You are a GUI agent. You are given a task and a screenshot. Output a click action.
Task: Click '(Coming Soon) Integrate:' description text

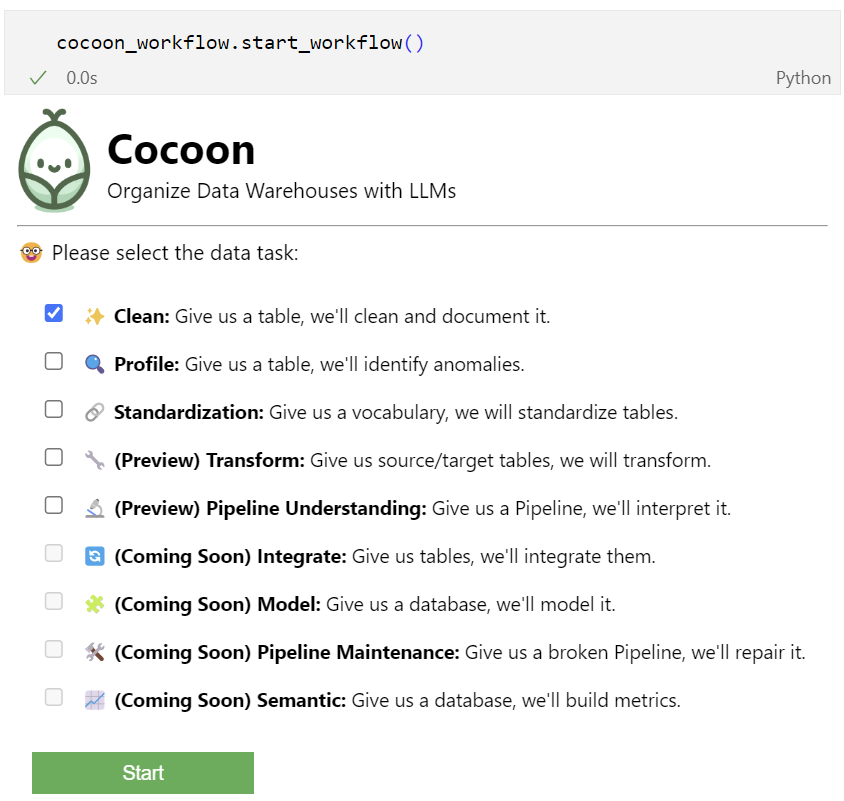pyautogui.click(x=385, y=556)
